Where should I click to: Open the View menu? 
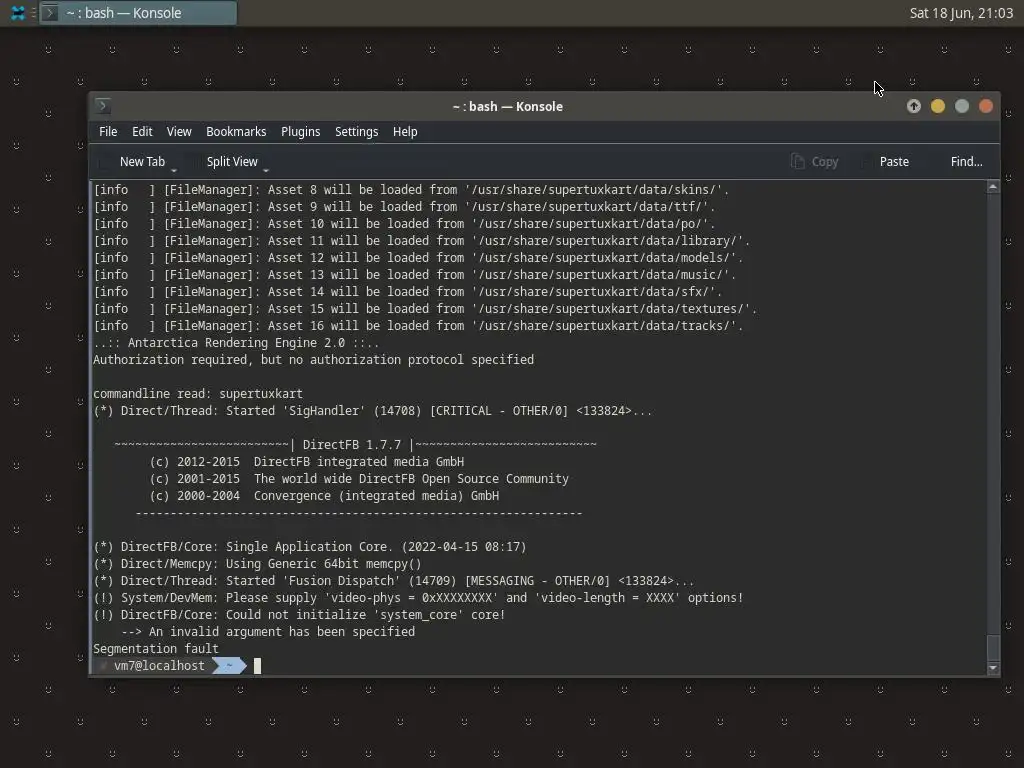179,132
